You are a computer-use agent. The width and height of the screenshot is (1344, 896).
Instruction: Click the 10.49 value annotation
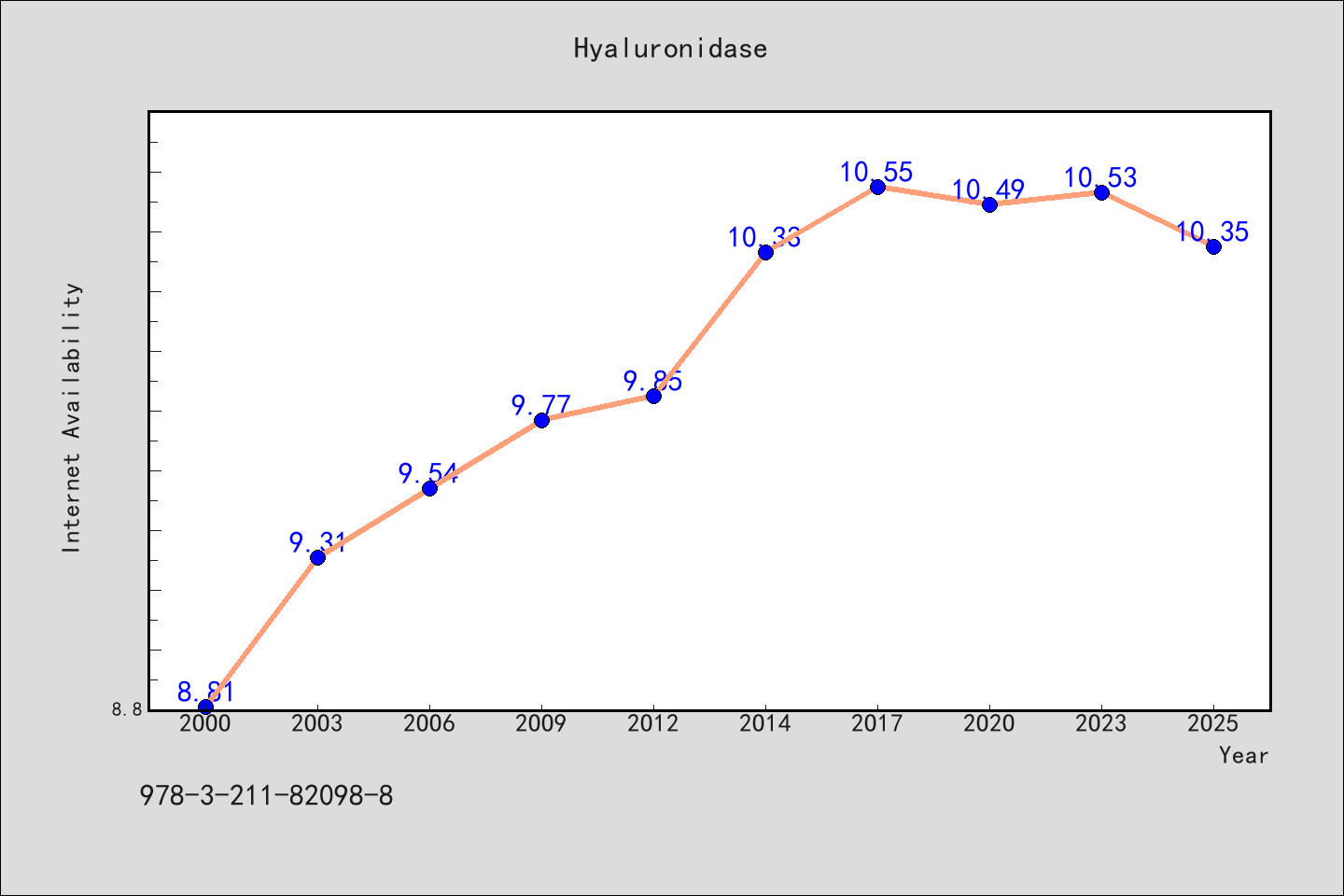click(x=988, y=189)
